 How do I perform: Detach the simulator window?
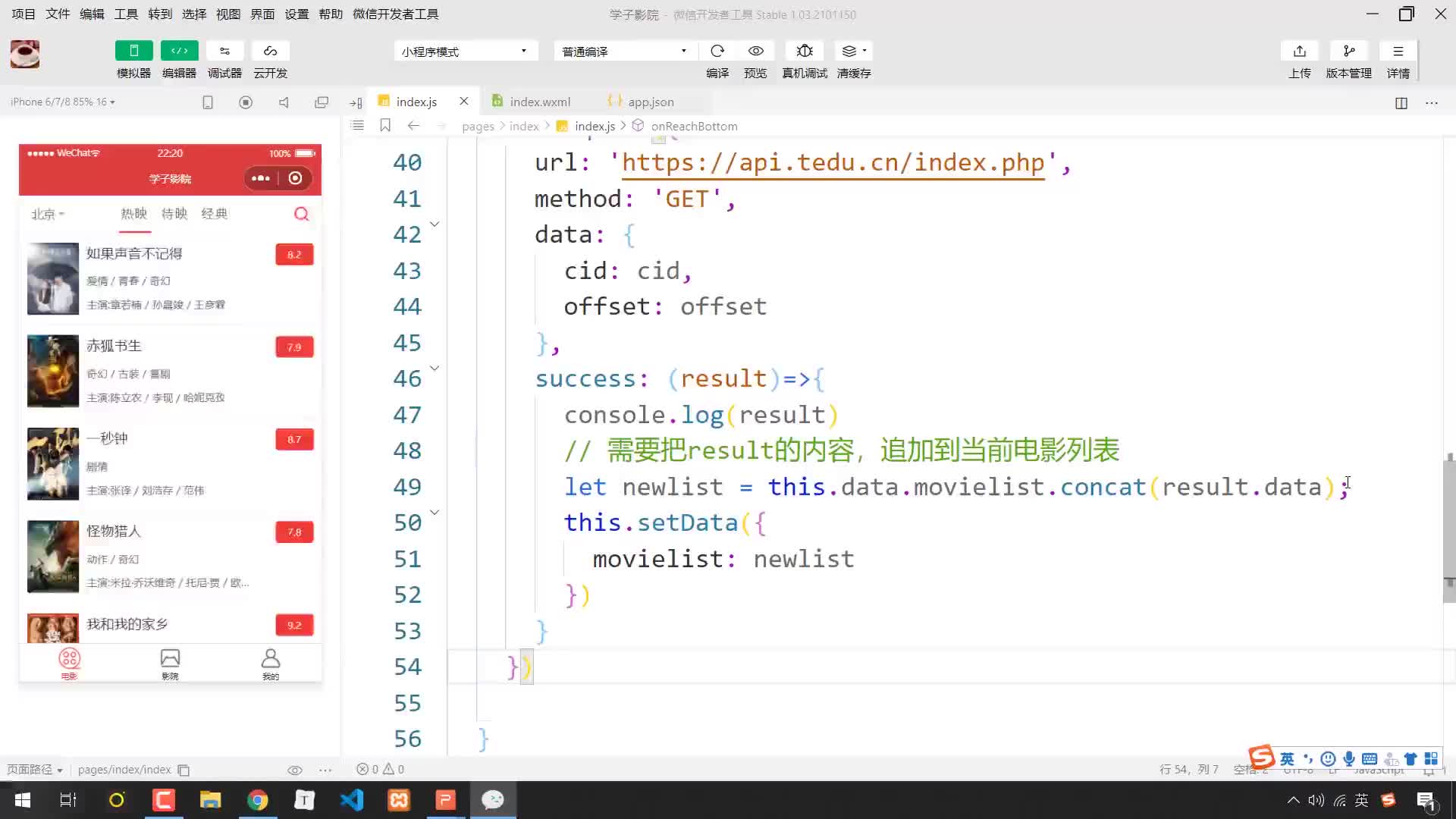322,102
